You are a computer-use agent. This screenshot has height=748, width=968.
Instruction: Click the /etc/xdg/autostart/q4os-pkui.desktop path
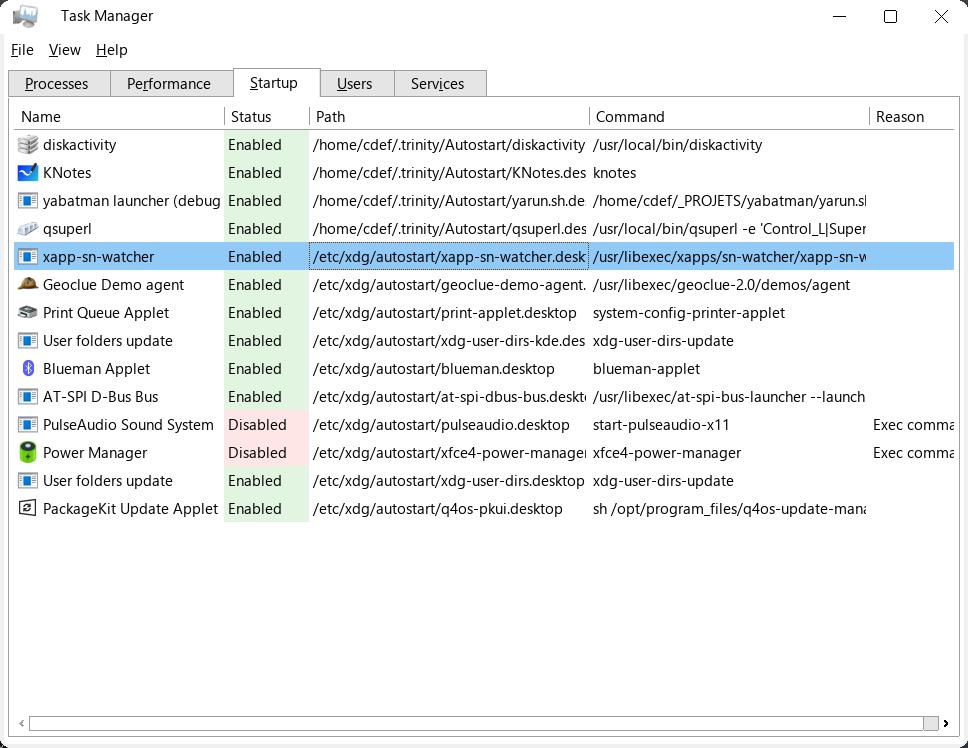[438, 509]
